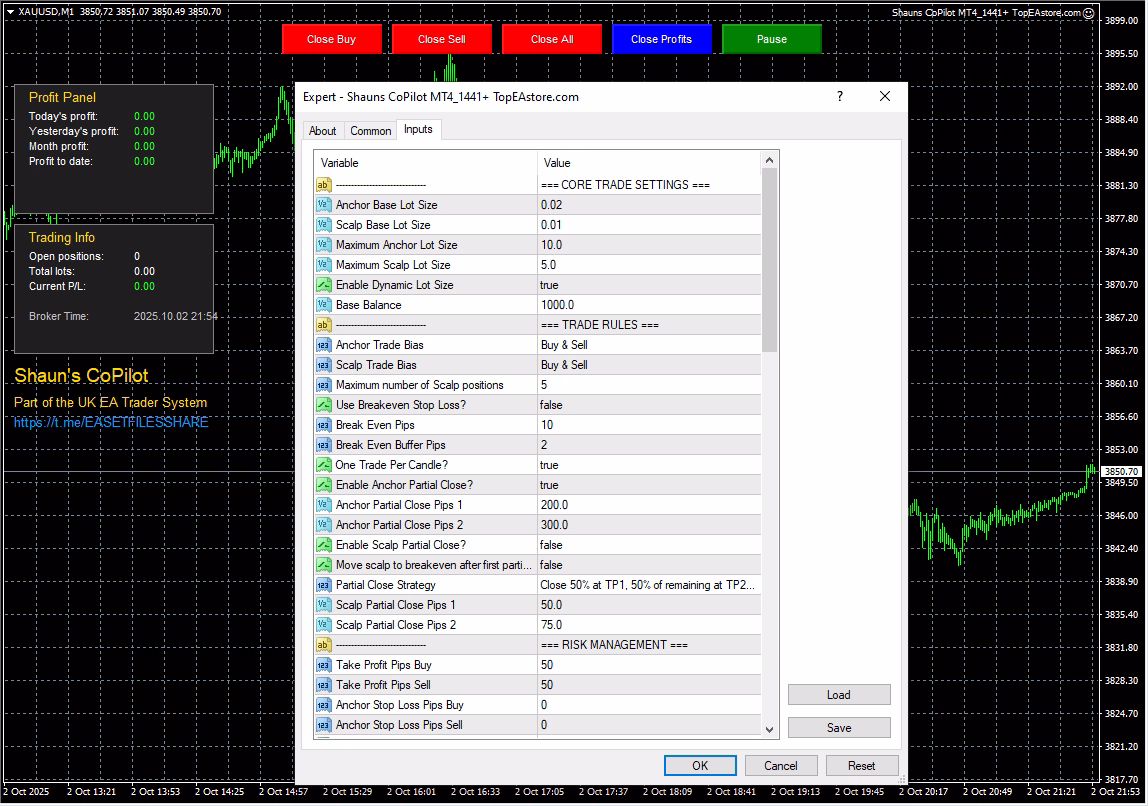Click the Value column header

tap(649, 163)
